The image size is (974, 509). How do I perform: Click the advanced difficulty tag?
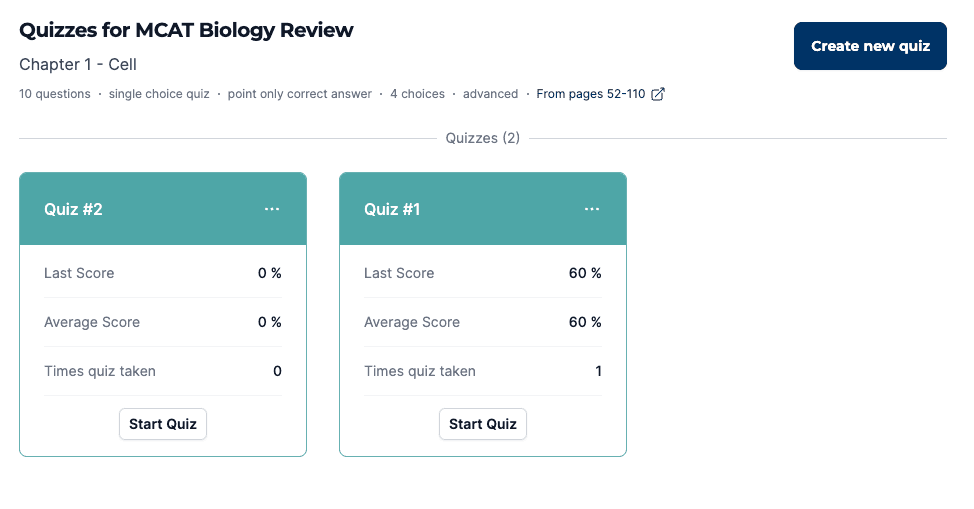pos(490,94)
